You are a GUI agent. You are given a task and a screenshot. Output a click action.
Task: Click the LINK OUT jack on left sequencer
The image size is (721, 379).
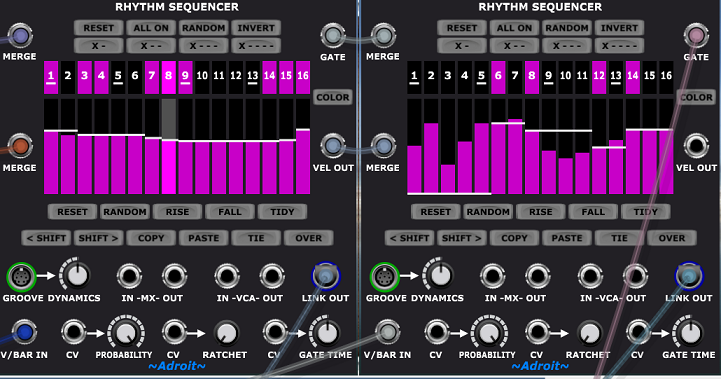pos(326,276)
